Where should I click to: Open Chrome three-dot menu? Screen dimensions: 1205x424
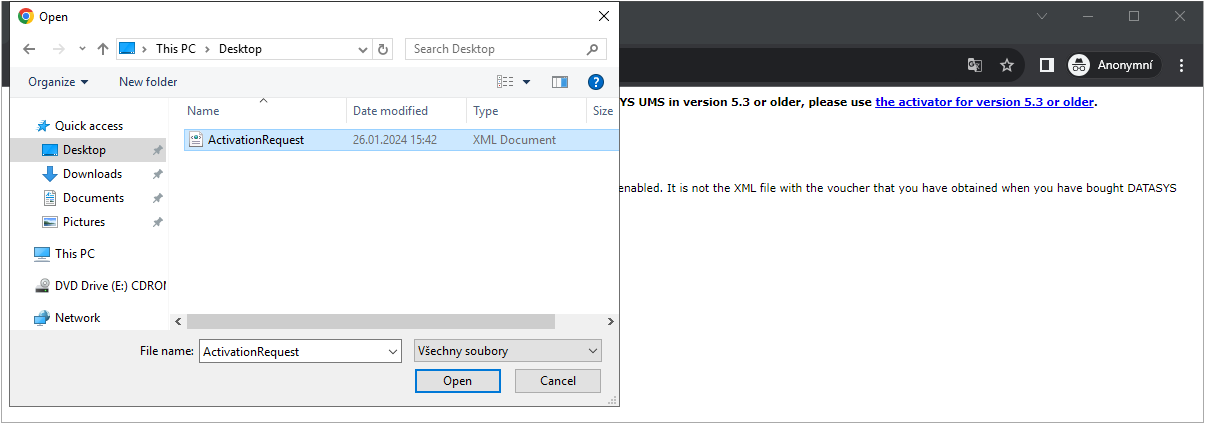click(1182, 65)
